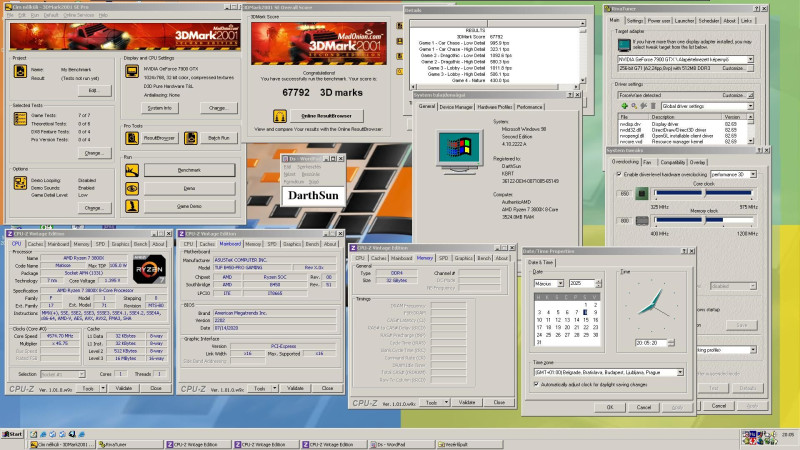Viewport: 800px width, 450px height.
Task: Open File menu in 3DMark2001
Action: (x=10, y=15)
